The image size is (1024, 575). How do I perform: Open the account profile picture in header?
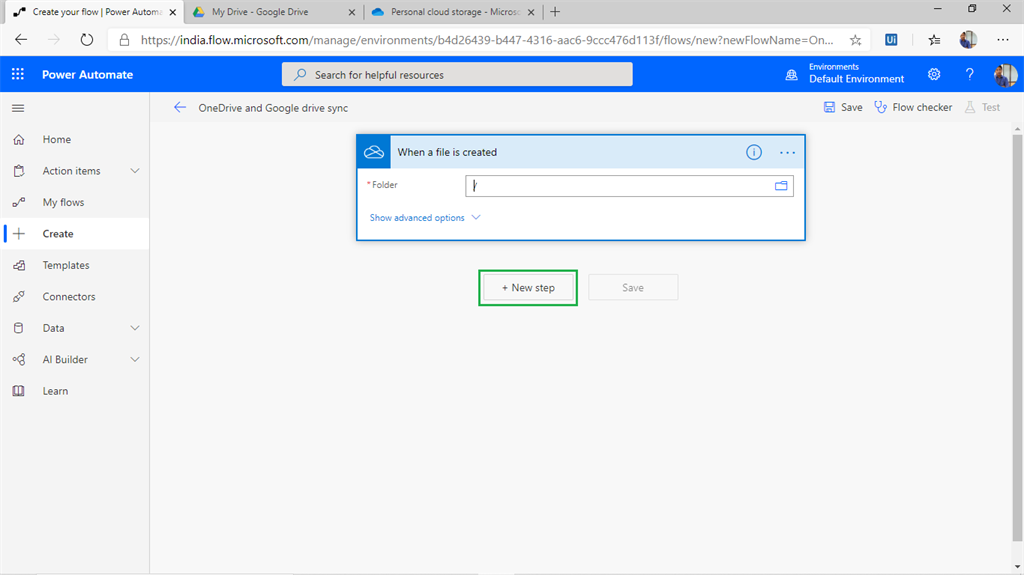[1005, 75]
